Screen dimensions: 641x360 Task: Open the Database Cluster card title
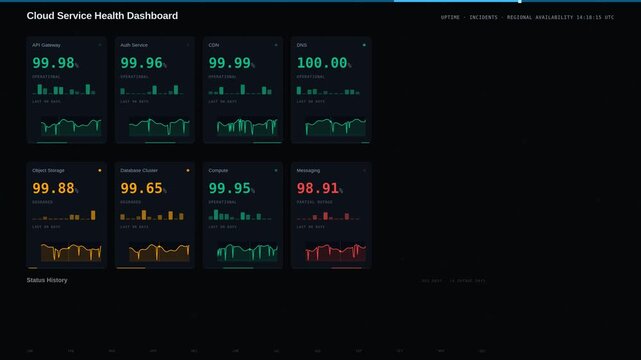click(139, 170)
